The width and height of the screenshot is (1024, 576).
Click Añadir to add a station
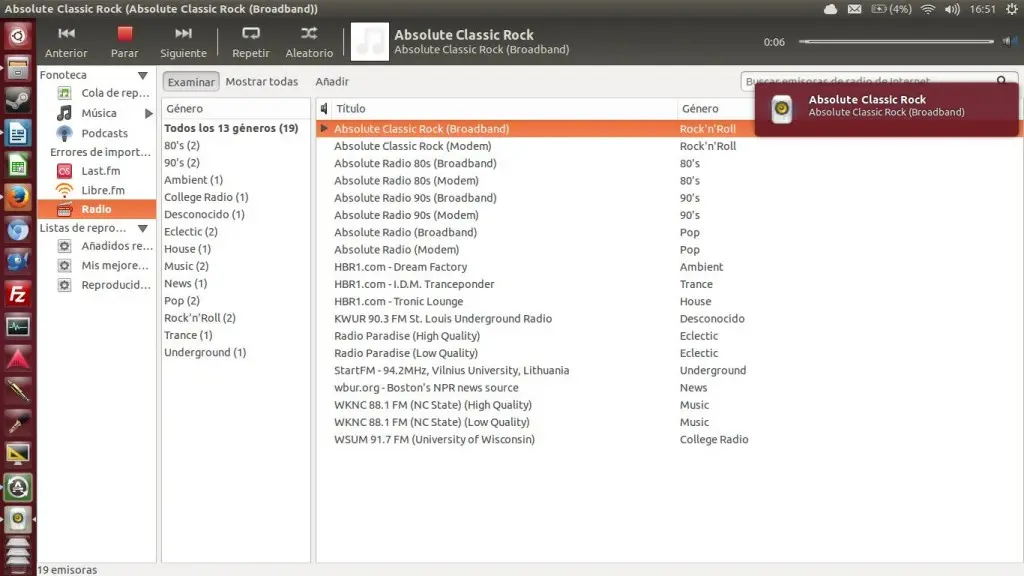pos(332,82)
